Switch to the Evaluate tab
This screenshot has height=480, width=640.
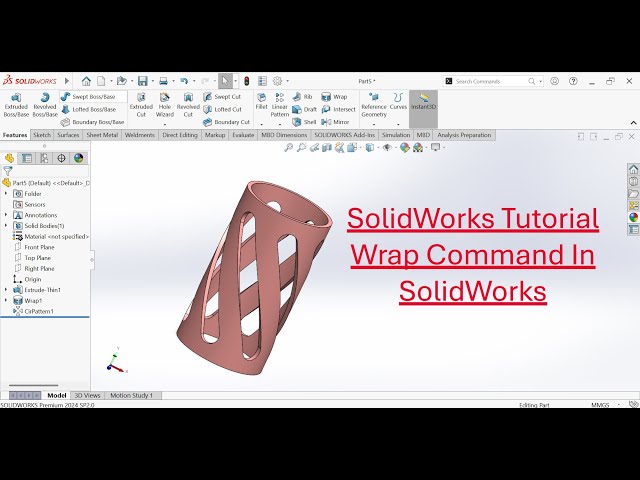pyautogui.click(x=243, y=135)
